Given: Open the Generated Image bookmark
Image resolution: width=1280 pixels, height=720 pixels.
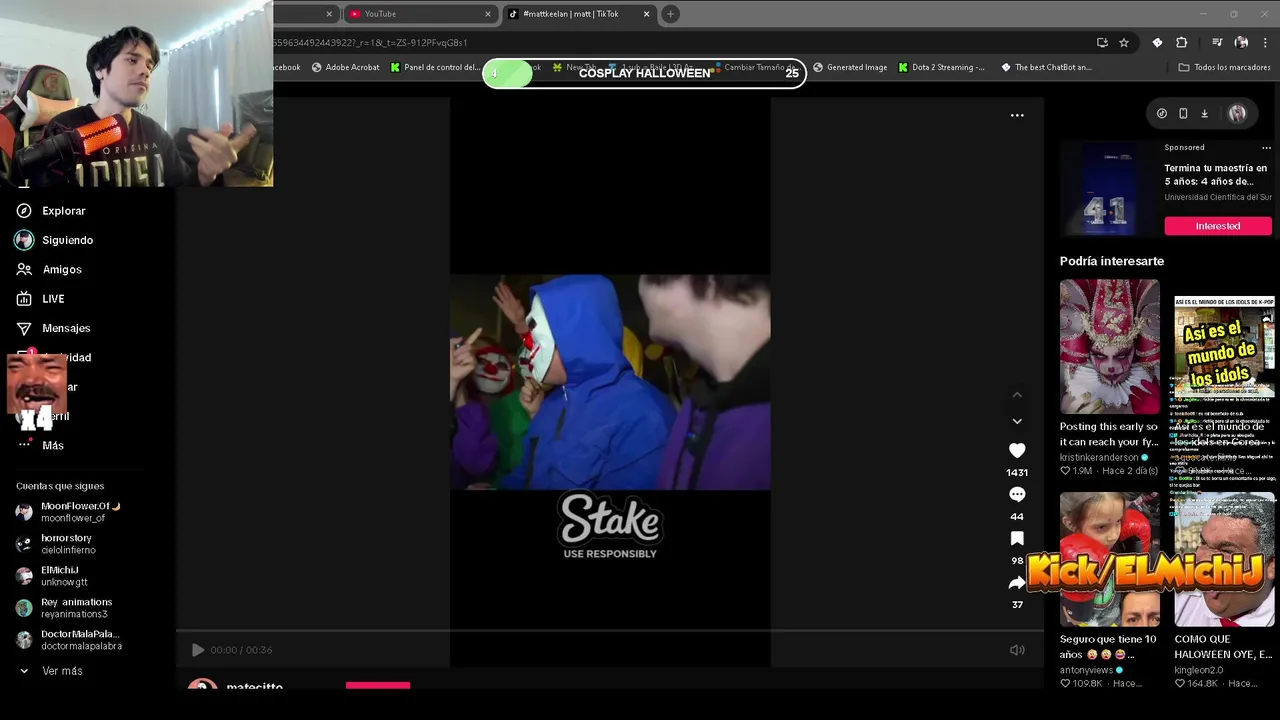Looking at the screenshot, I should 850,68.
